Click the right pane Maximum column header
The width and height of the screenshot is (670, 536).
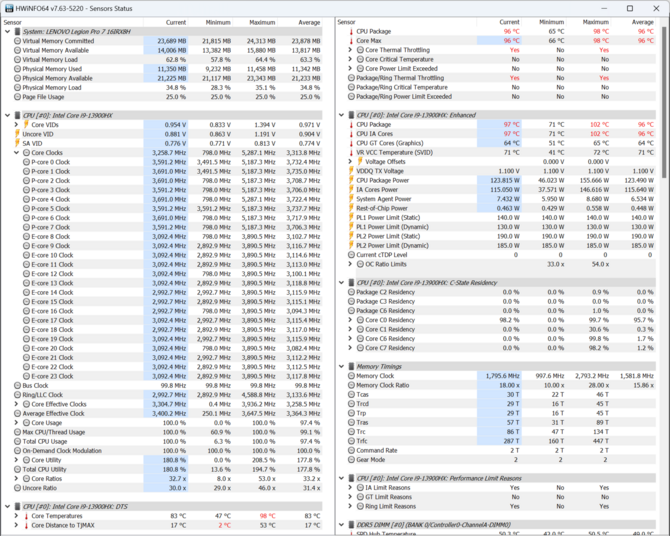[x=588, y=22]
